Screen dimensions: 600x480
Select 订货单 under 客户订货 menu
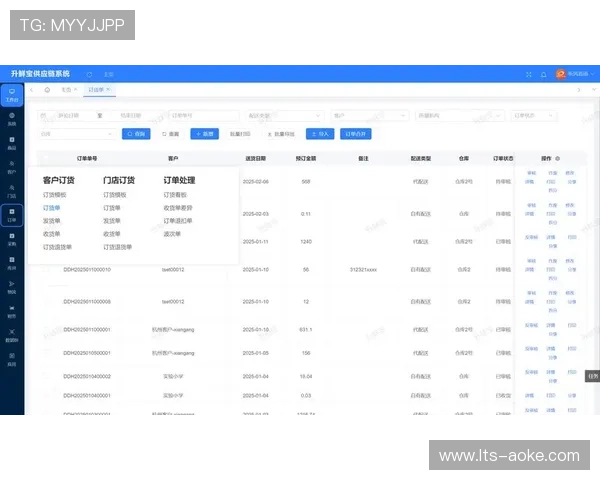(52, 208)
